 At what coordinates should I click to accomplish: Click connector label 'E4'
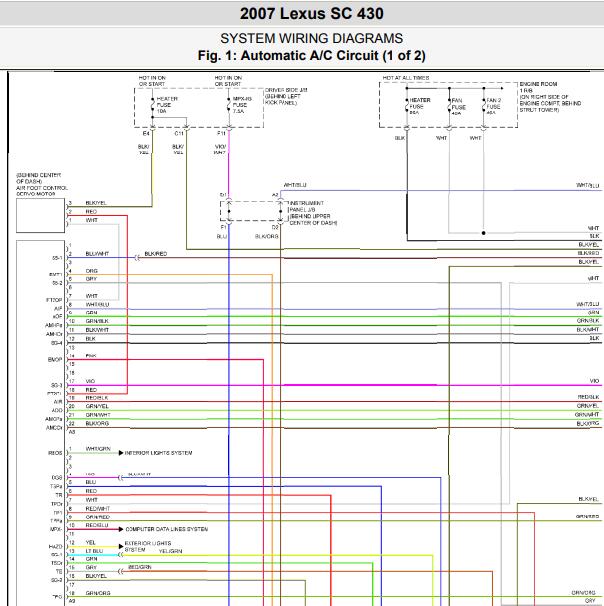146,133
